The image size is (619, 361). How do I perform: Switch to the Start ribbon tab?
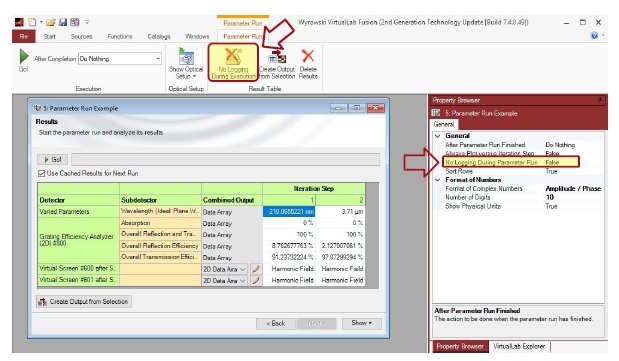49,36
